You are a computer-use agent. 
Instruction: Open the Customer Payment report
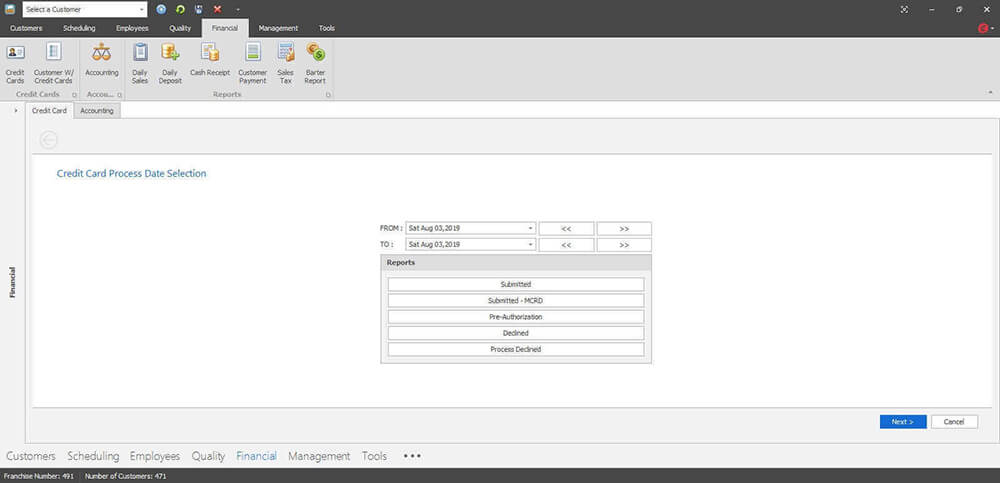point(253,60)
